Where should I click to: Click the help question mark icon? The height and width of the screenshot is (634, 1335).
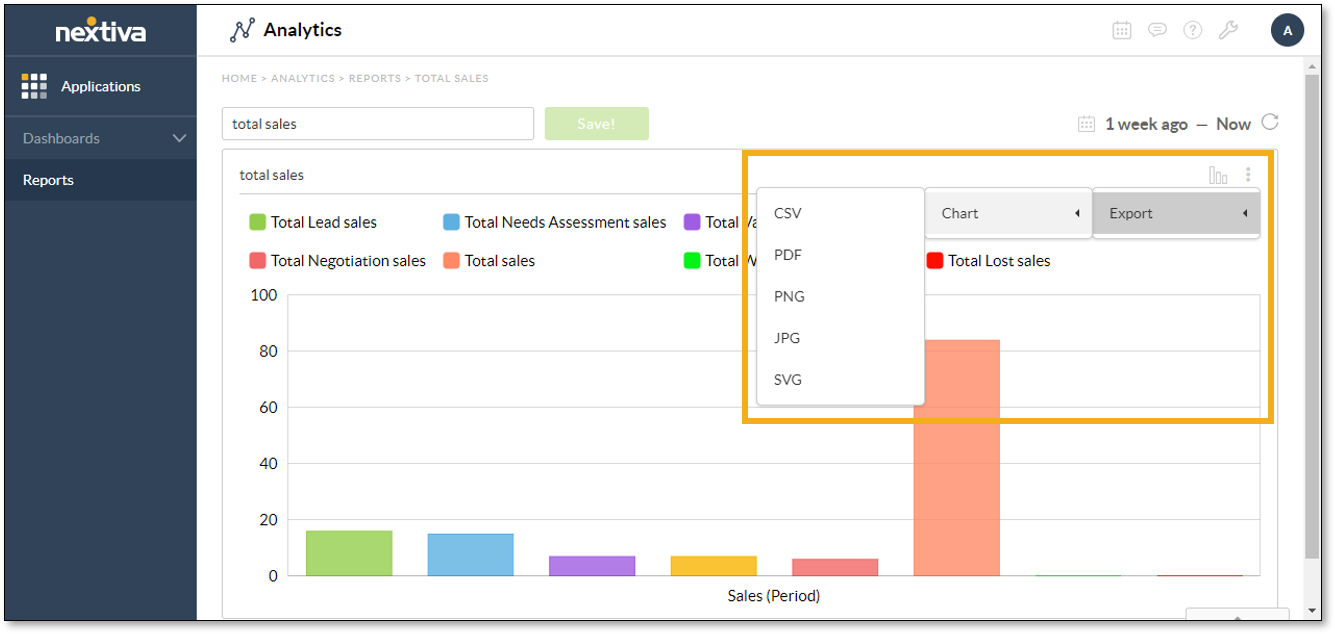click(1192, 29)
